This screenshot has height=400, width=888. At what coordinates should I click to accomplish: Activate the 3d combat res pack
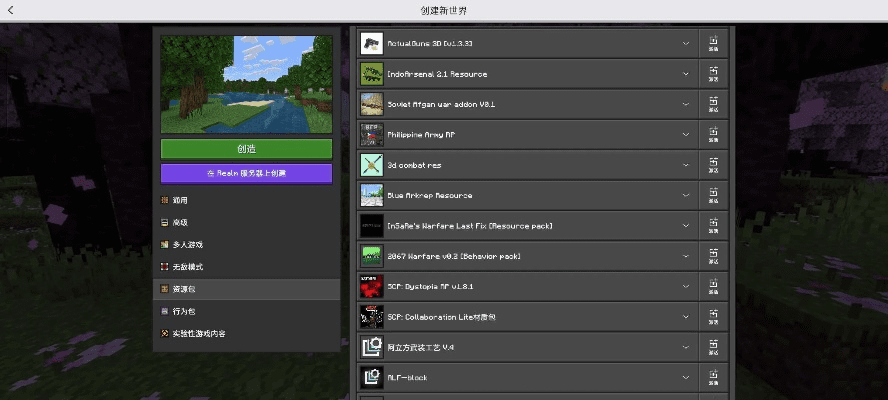714,165
